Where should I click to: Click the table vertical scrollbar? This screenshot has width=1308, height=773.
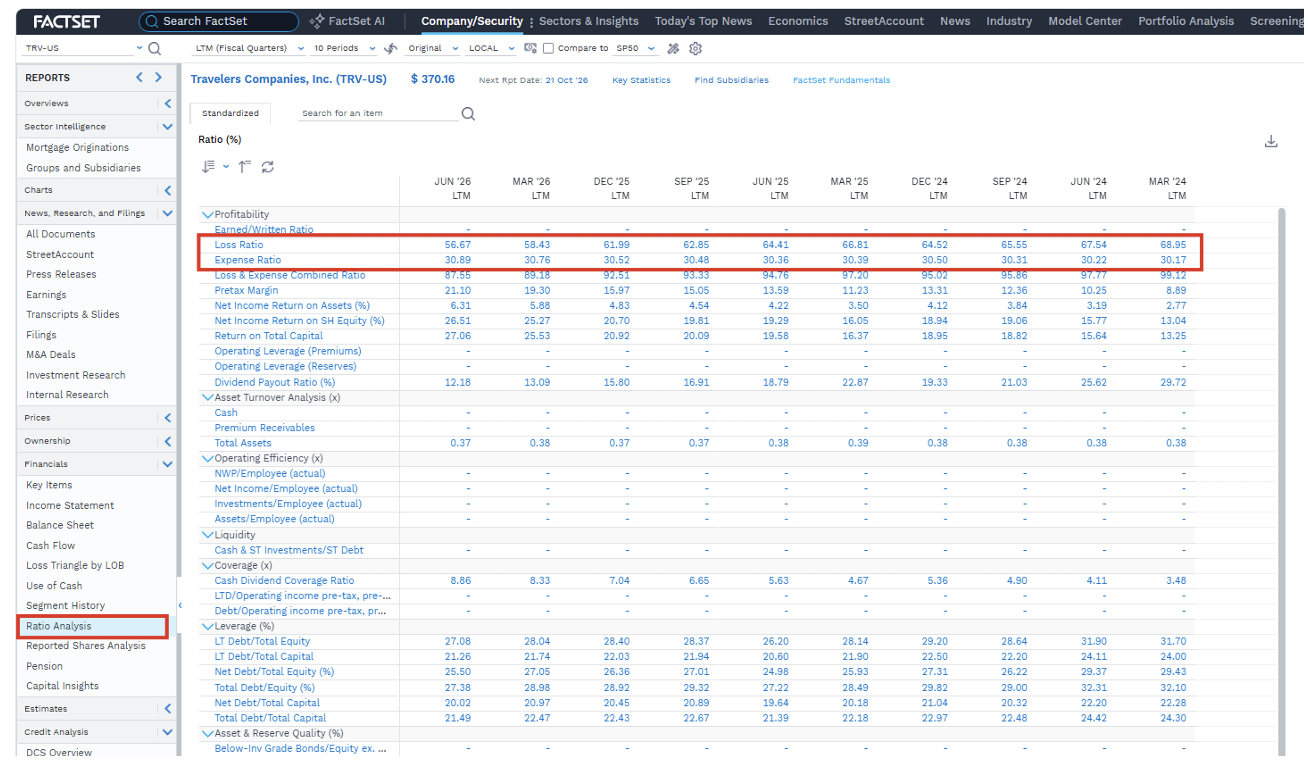1282,480
